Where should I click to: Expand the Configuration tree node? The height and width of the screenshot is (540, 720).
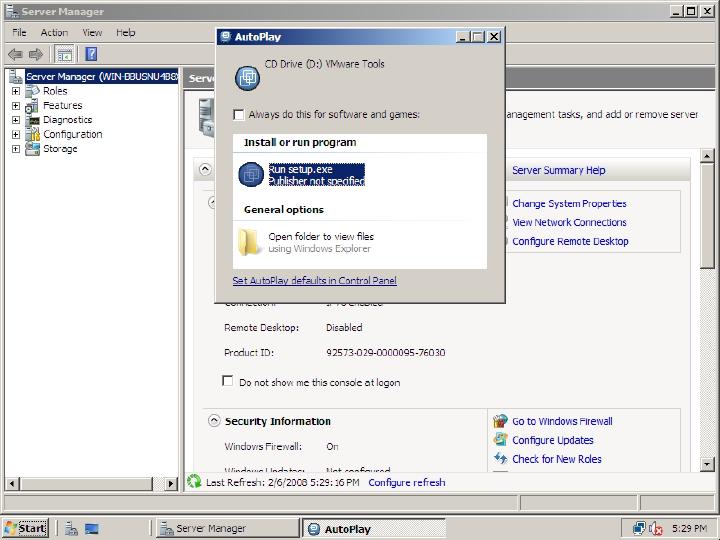point(16,135)
